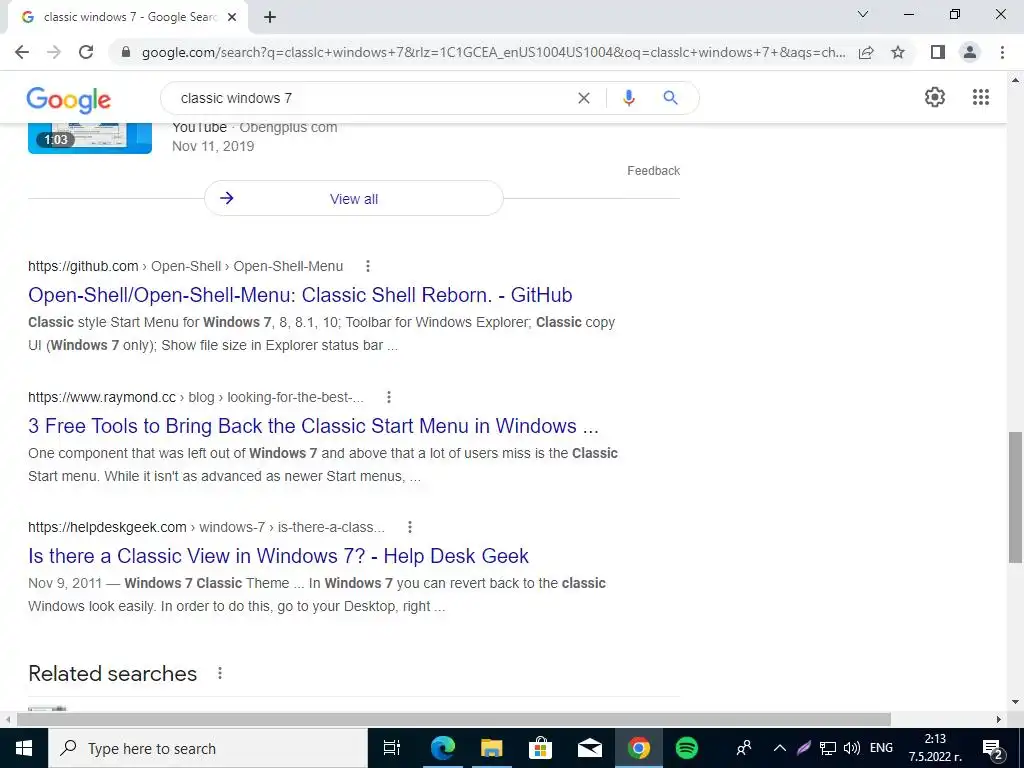Click the scroll-down arrow of page
The image size is (1024, 768).
pos(1015,702)
